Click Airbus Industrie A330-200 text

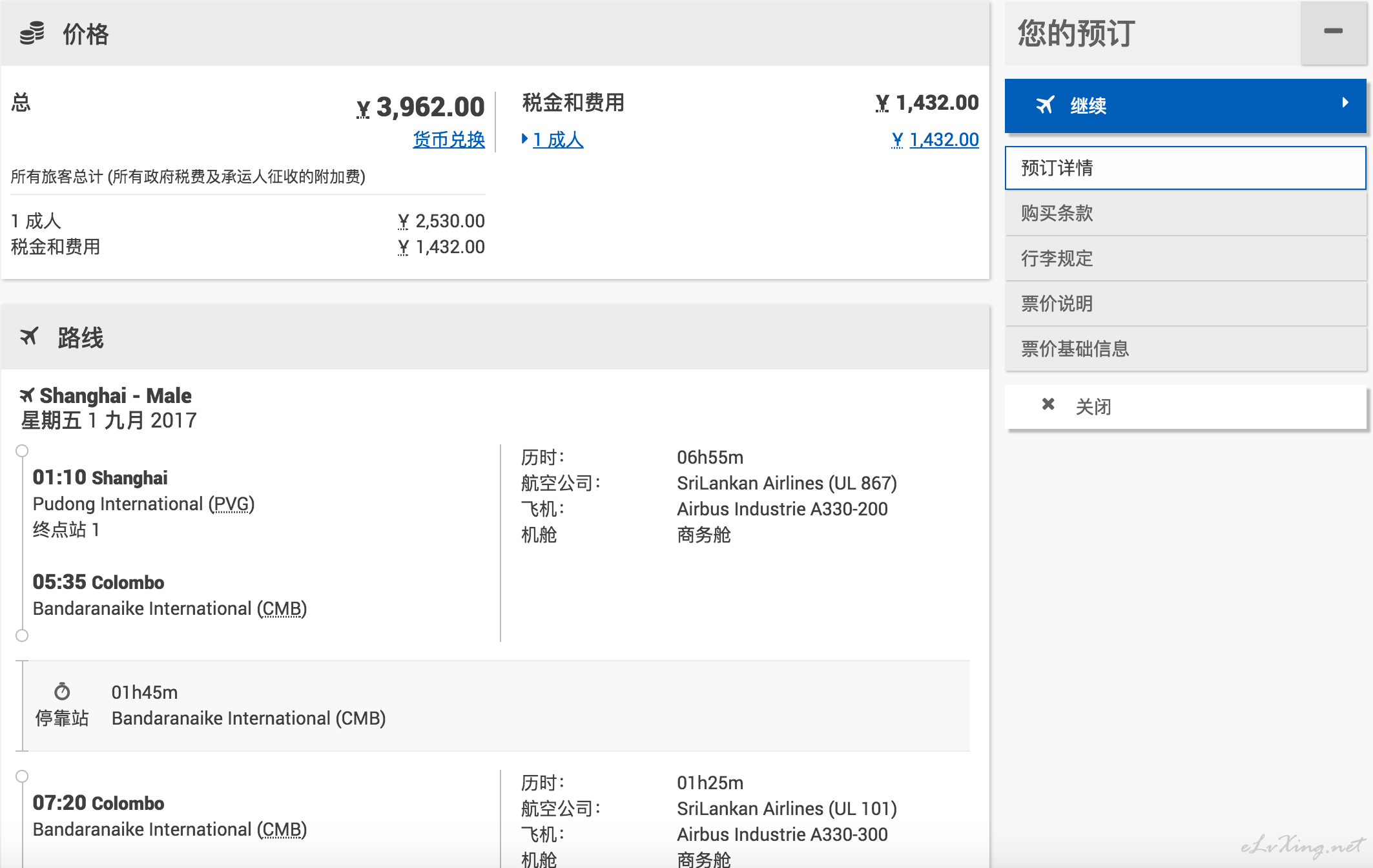click(x=782, y=509)
